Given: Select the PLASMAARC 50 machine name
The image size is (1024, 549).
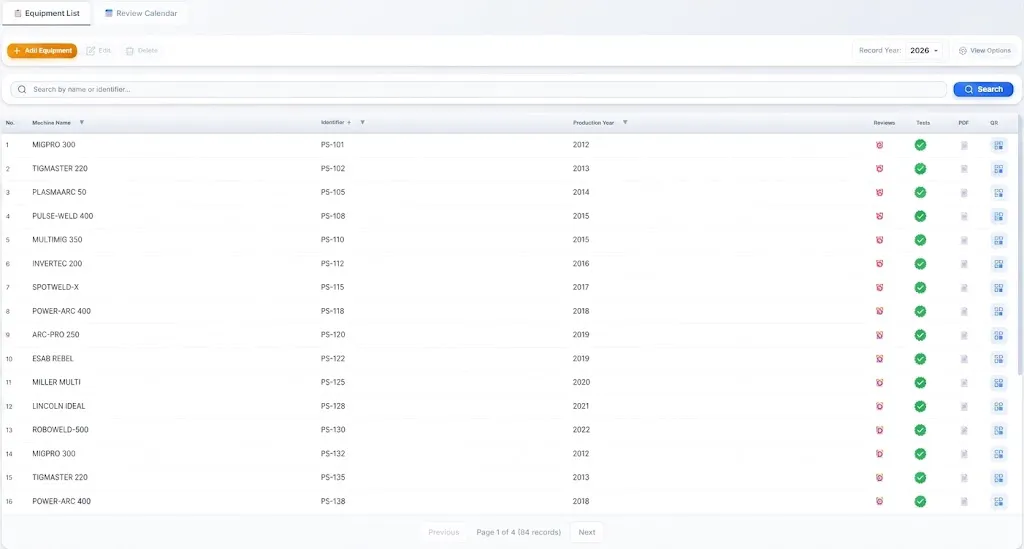Looking at the screenshot, I should coord(59,192).
